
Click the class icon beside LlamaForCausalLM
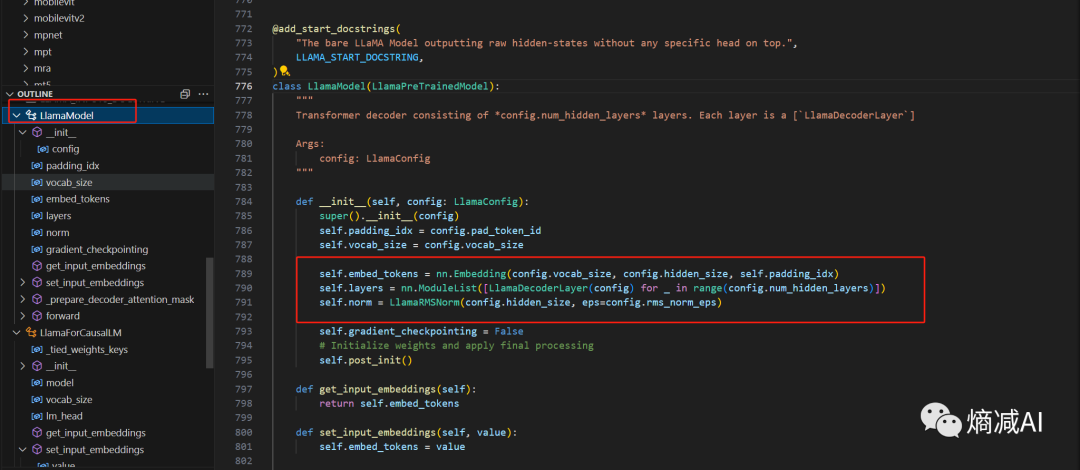(31, 333)
